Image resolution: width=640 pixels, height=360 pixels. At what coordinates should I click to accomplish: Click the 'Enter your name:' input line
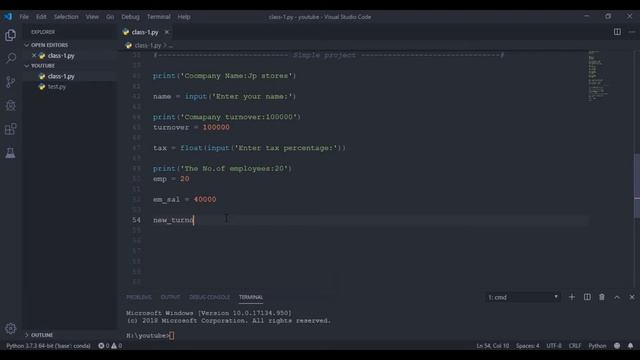224,96
